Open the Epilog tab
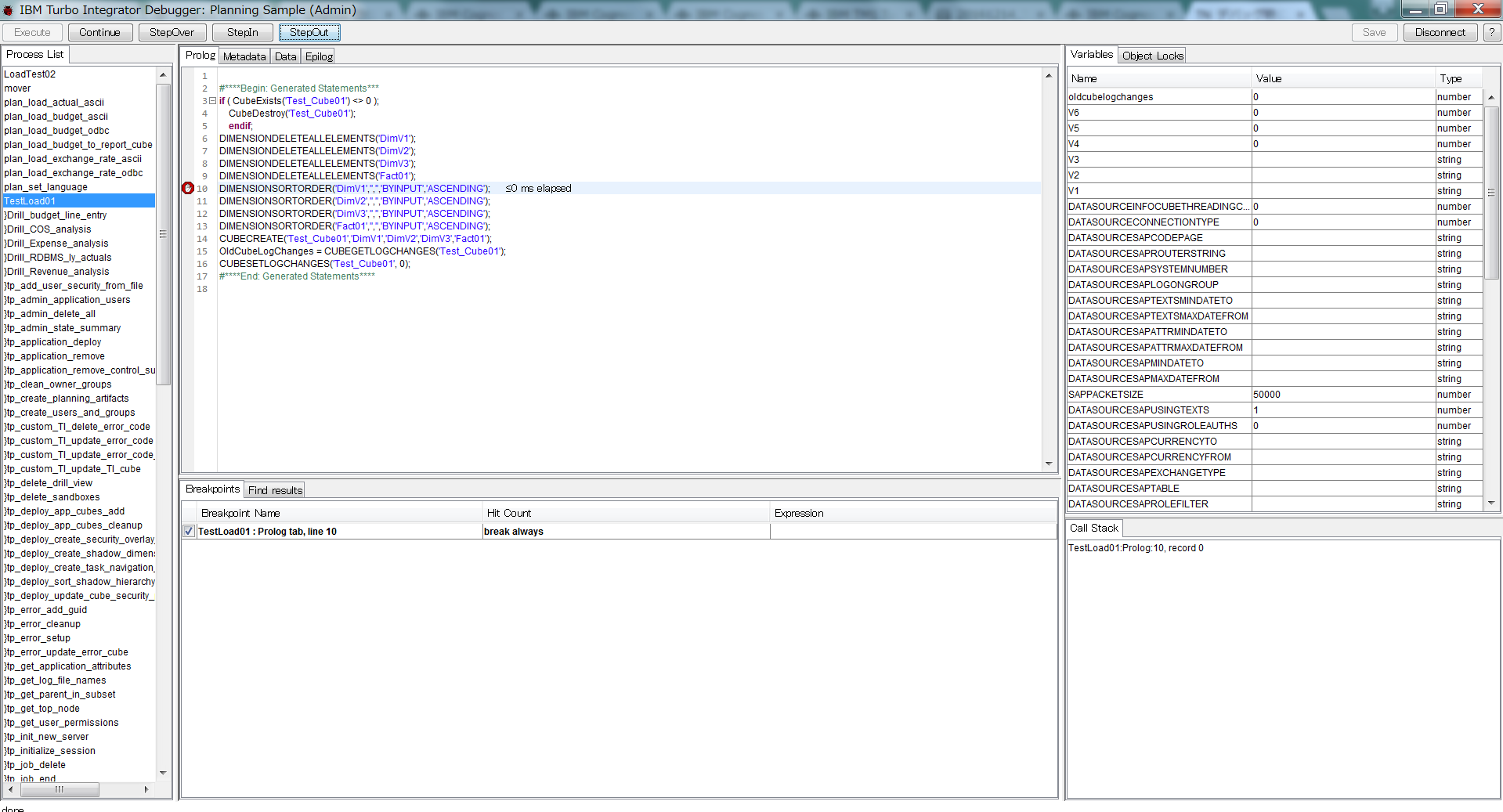This screenshot has width=1503, height=812. [x=317, y=56]
